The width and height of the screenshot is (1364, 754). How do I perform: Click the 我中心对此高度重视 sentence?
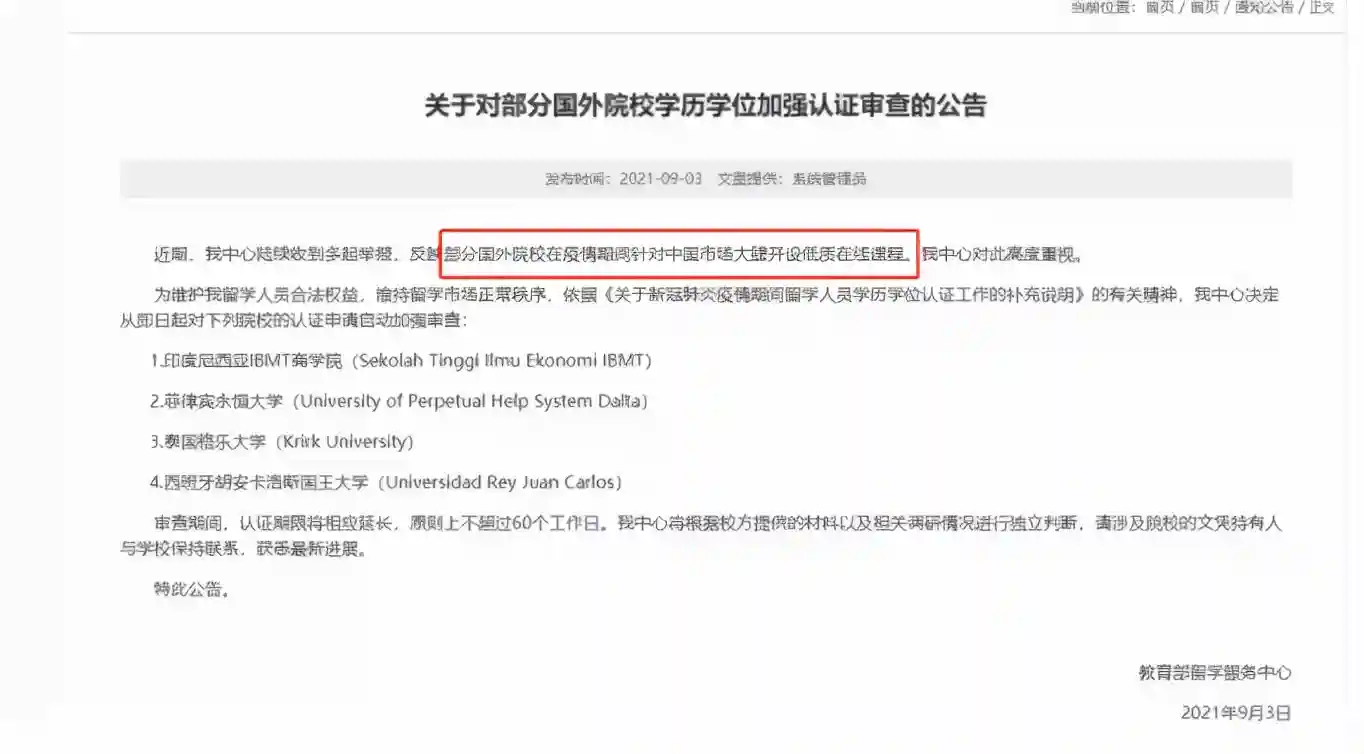coord(1002,254)
